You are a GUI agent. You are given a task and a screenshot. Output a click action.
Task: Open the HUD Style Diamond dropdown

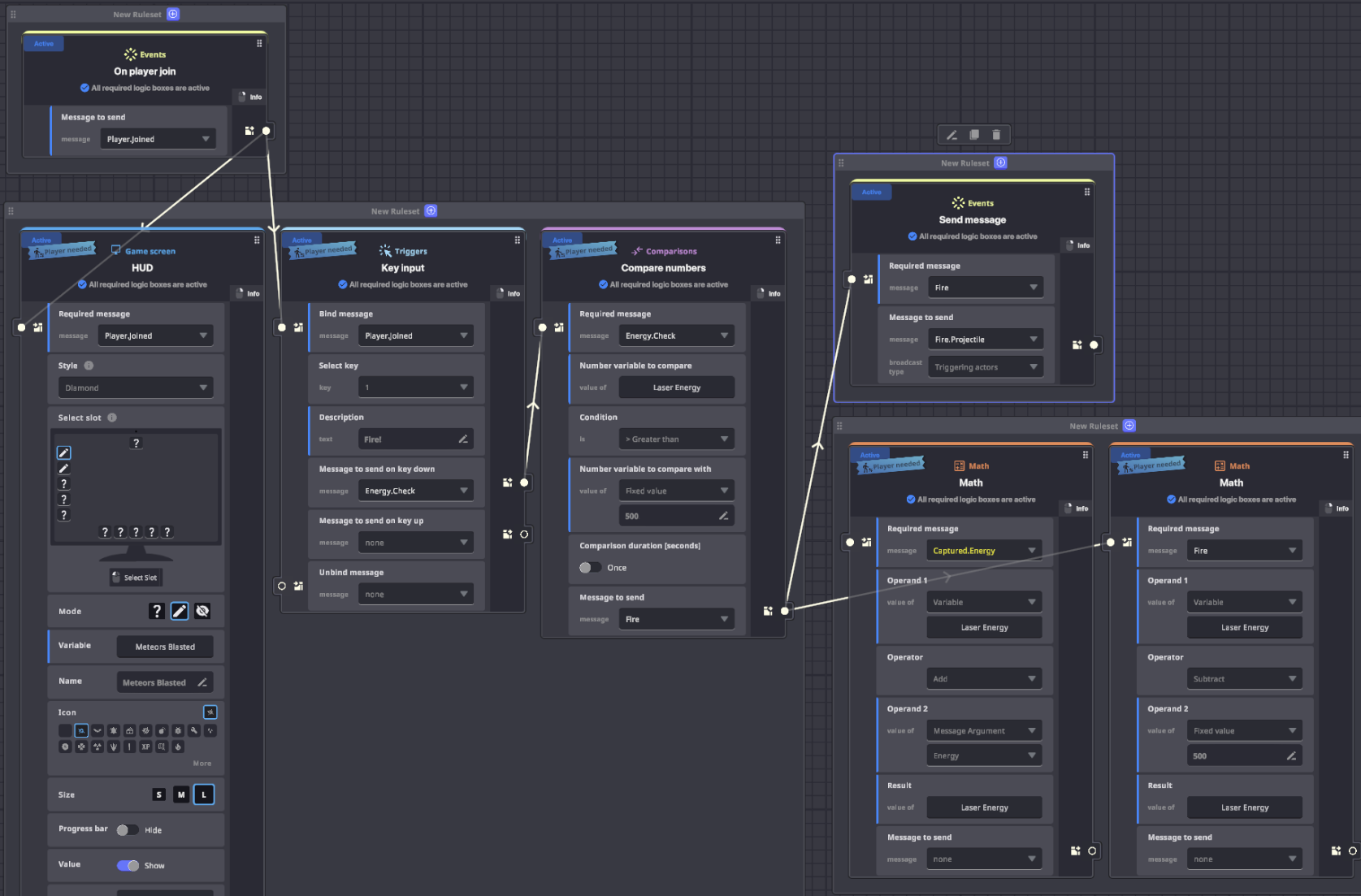135,387
